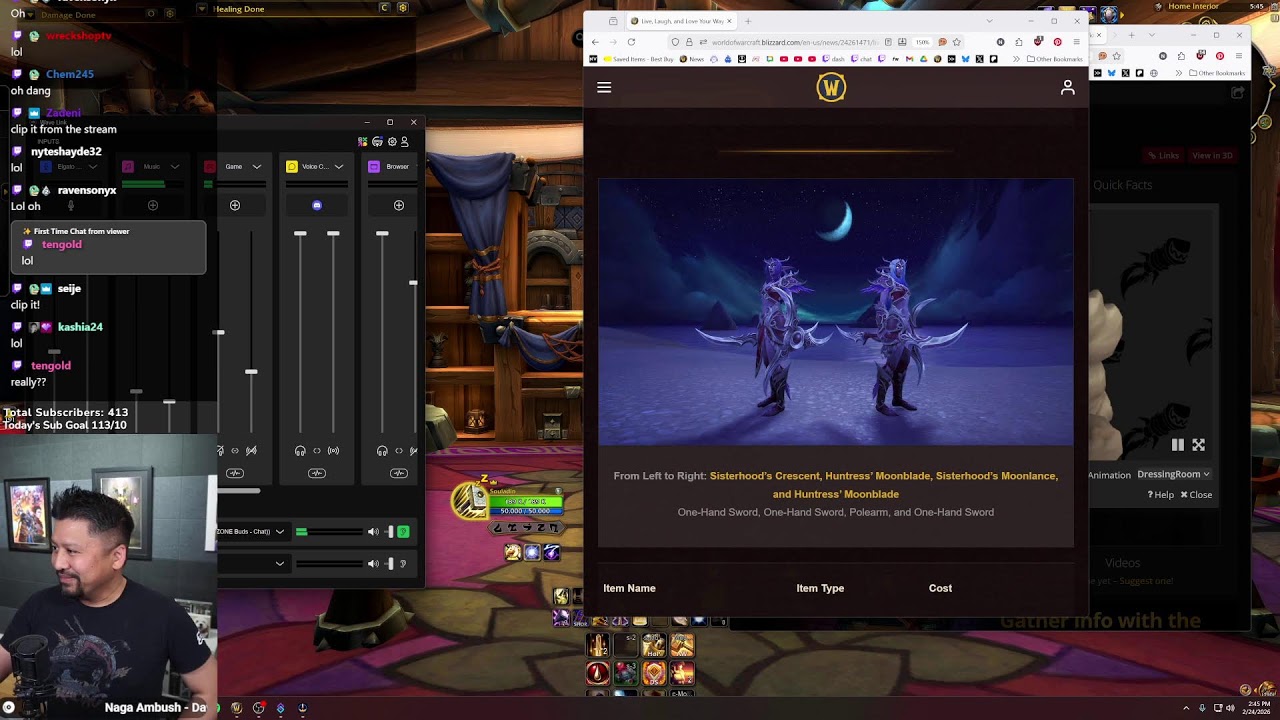Go back in the front browser
Image resolution: width=1280 pixels, height=720 pixels.
coord(595,42)
